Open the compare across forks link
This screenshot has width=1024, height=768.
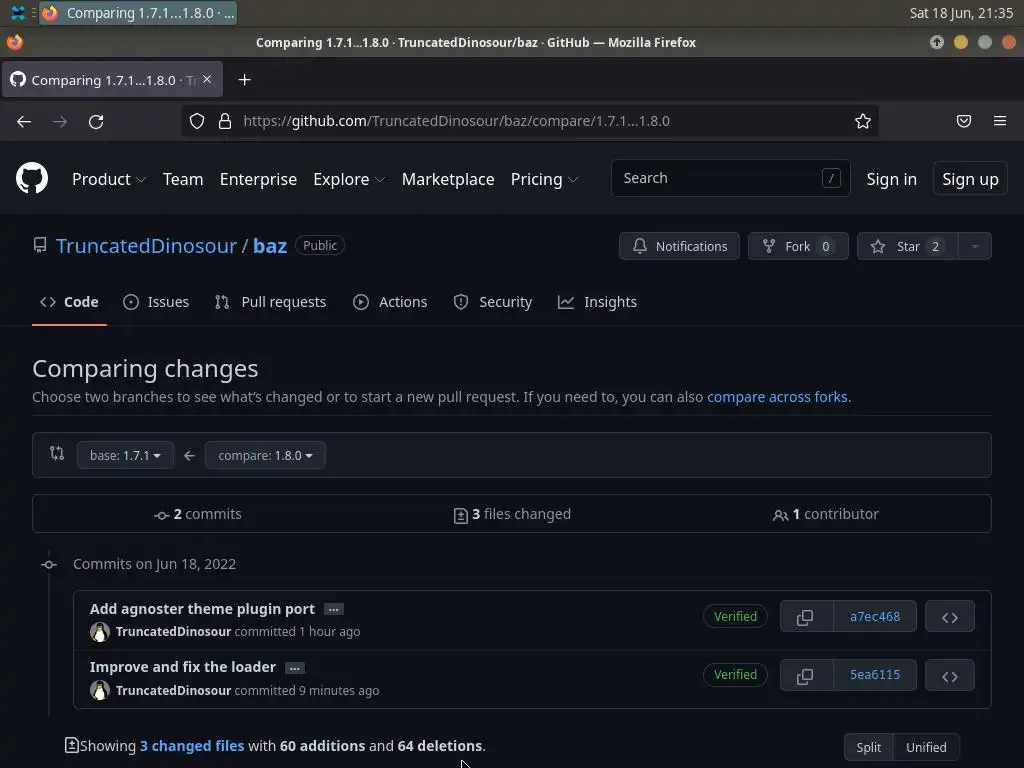tap(777, 397)
